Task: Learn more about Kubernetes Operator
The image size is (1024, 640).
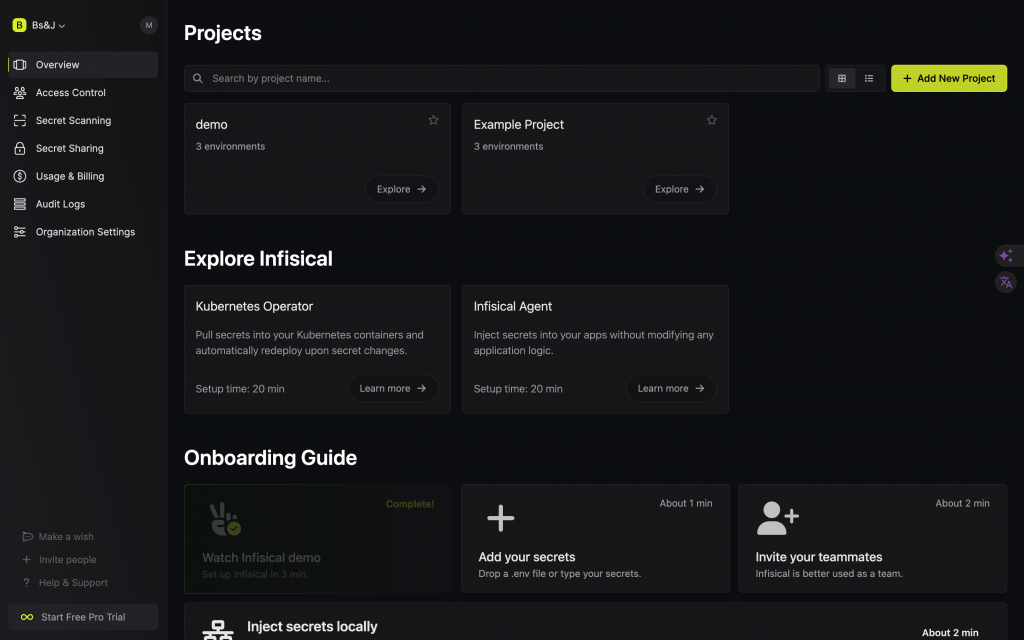Action: pyautogui.click(x=393, y=389)
